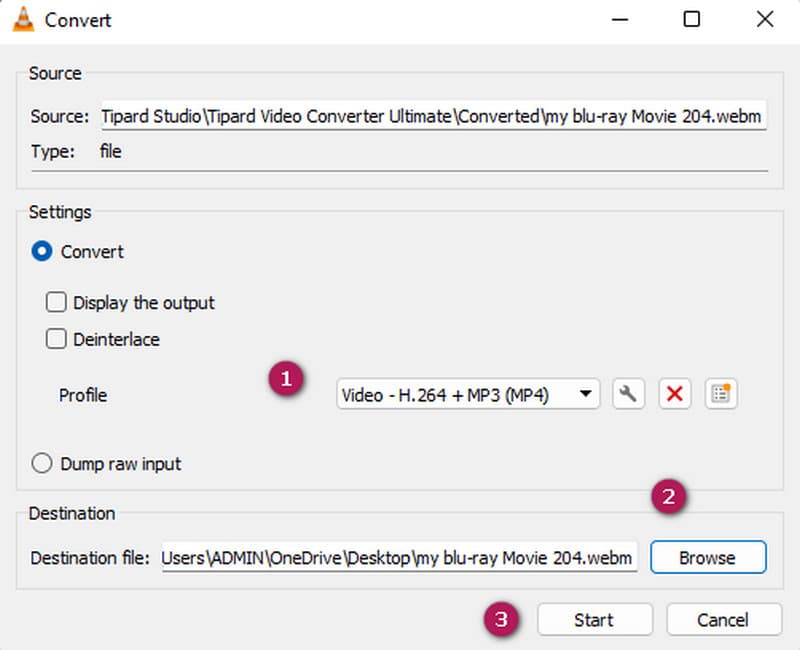Click the VLC cone icon in title bar
Viewport: 800px width, 650px height.
[x=23, y=20]
